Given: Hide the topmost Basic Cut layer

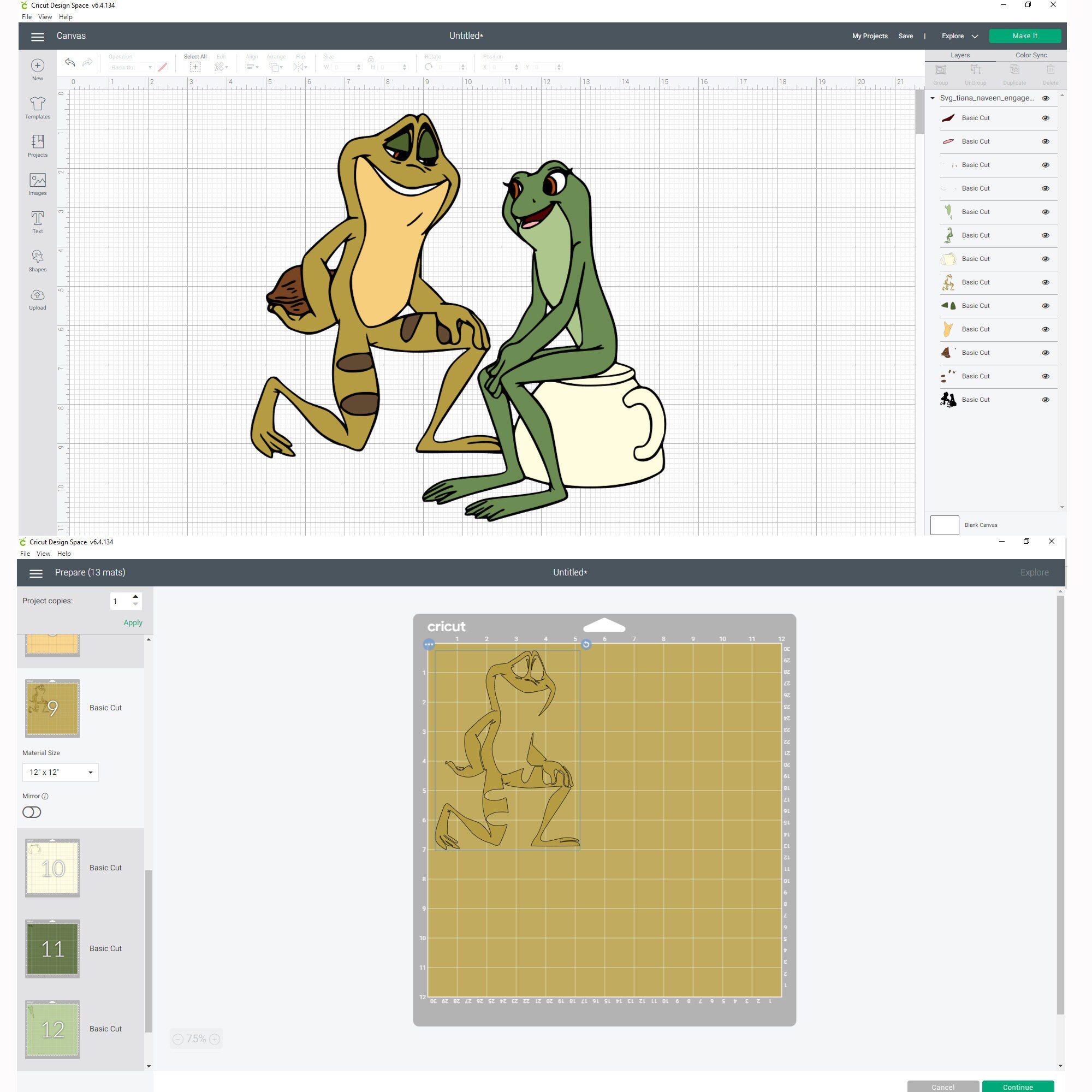Looking at the screenshot, I should click(x=1046, y=117).
